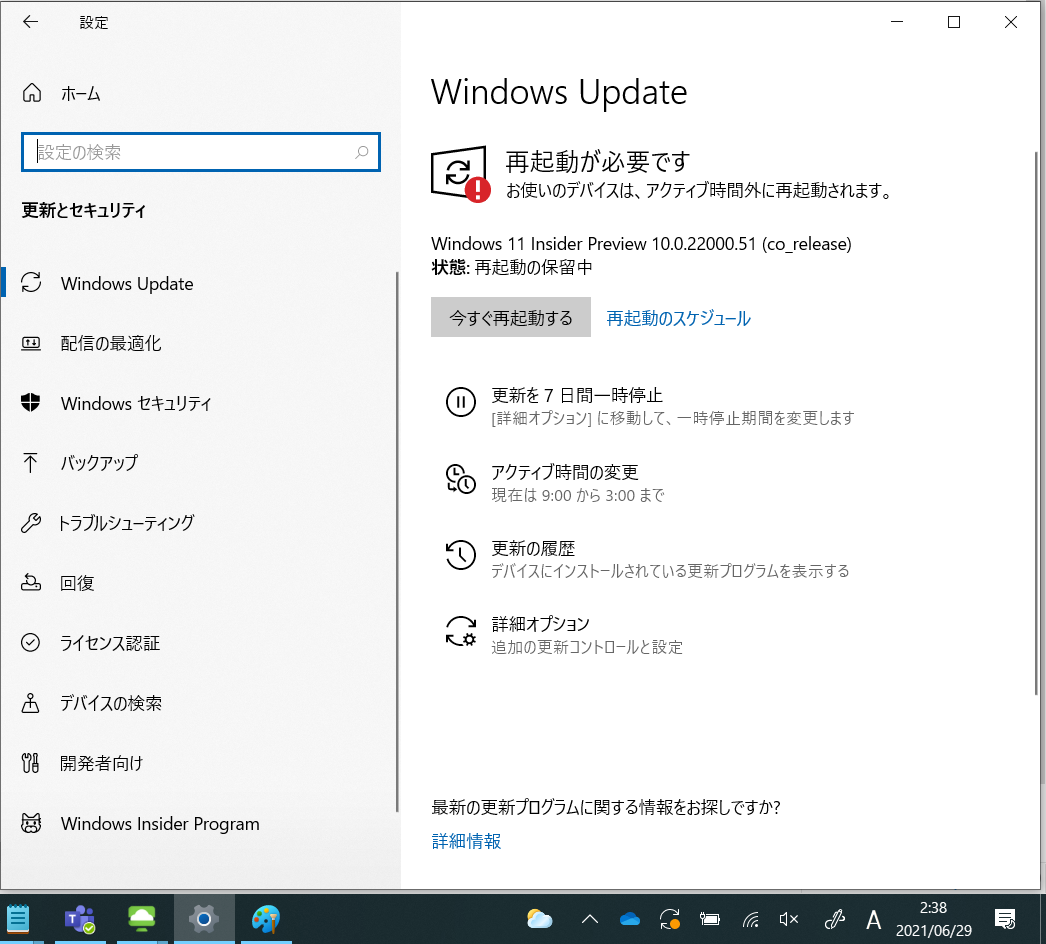Click the muted speaker tray icon
Screen dimensions: 1046x944
click(x=789, y=920)
